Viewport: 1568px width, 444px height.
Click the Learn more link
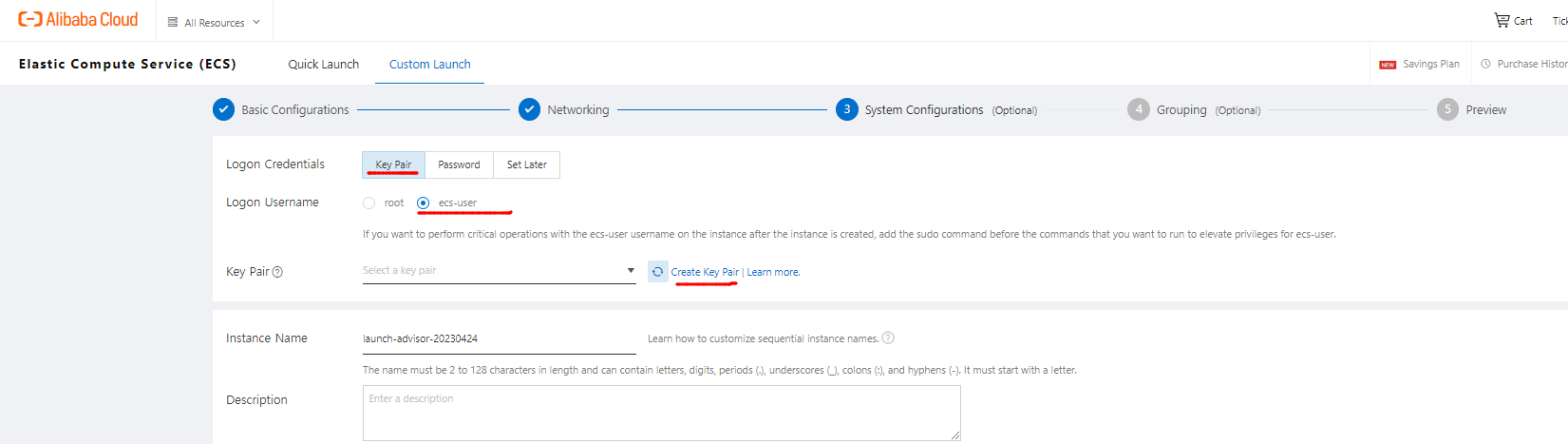click(773, 272)
